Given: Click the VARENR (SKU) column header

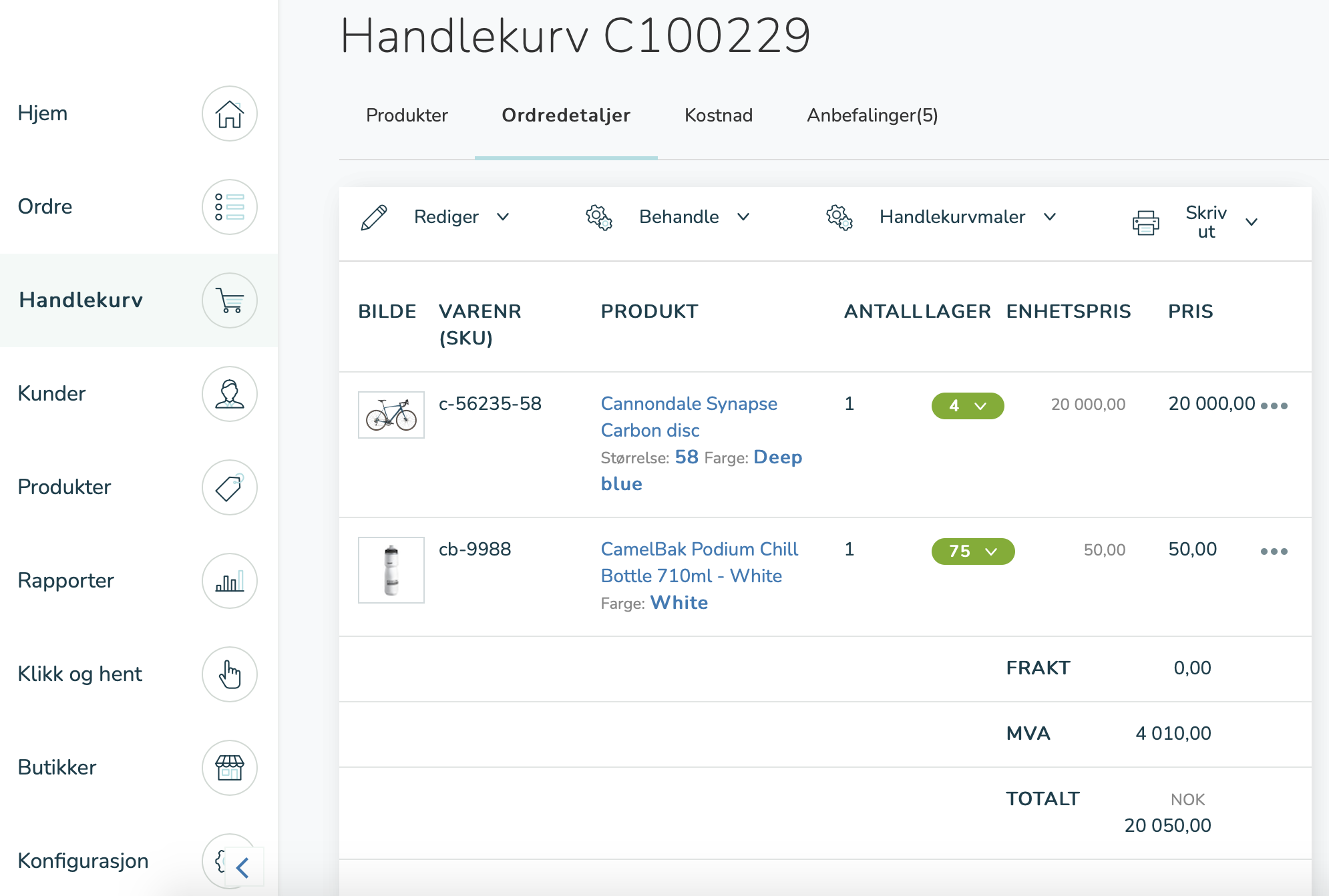Looking at the screenshot, I should (480, 325).
